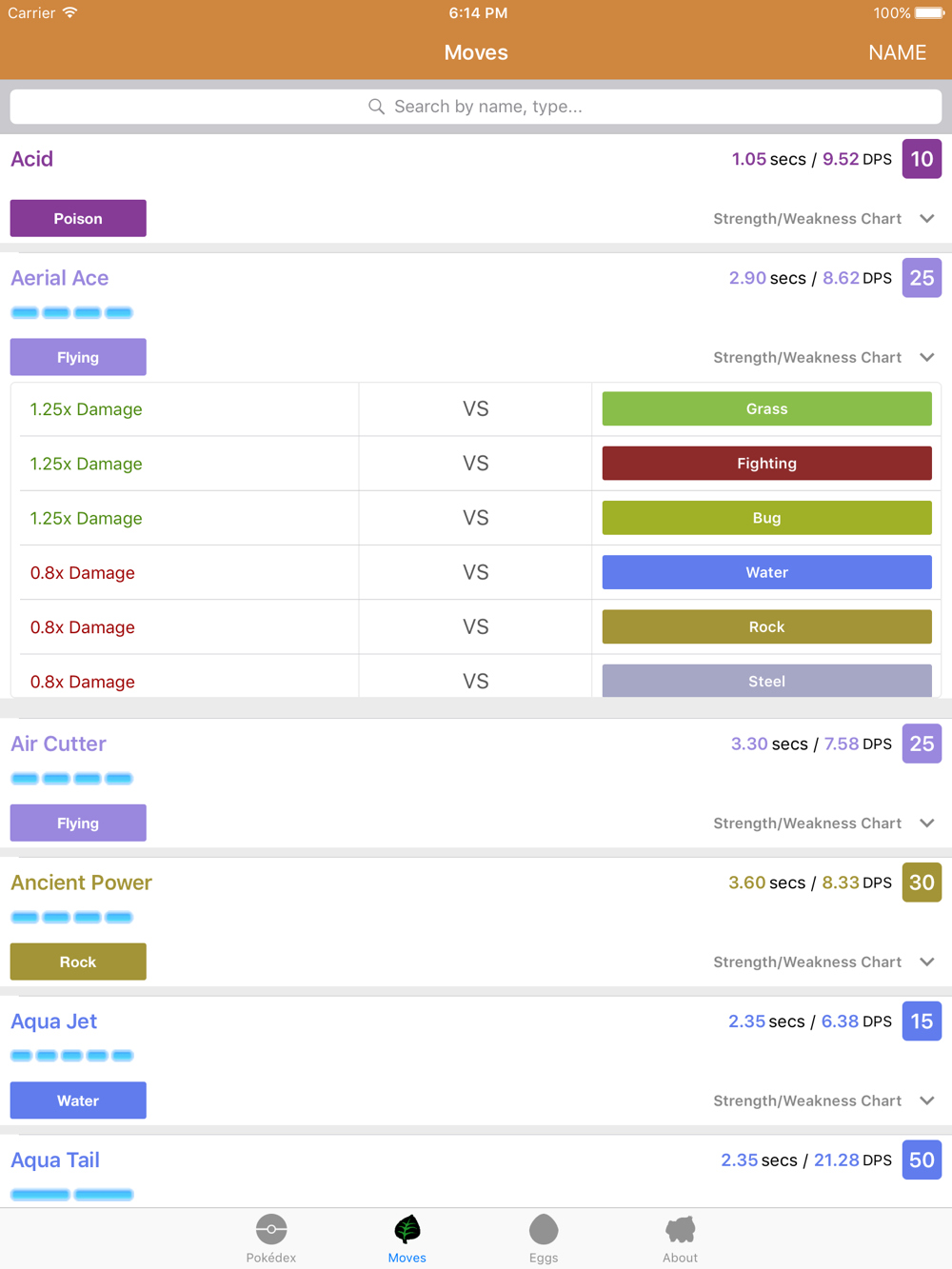Open the Pokédex tab icon
The image size is (952, 1269).
[x=271, y=1229]
